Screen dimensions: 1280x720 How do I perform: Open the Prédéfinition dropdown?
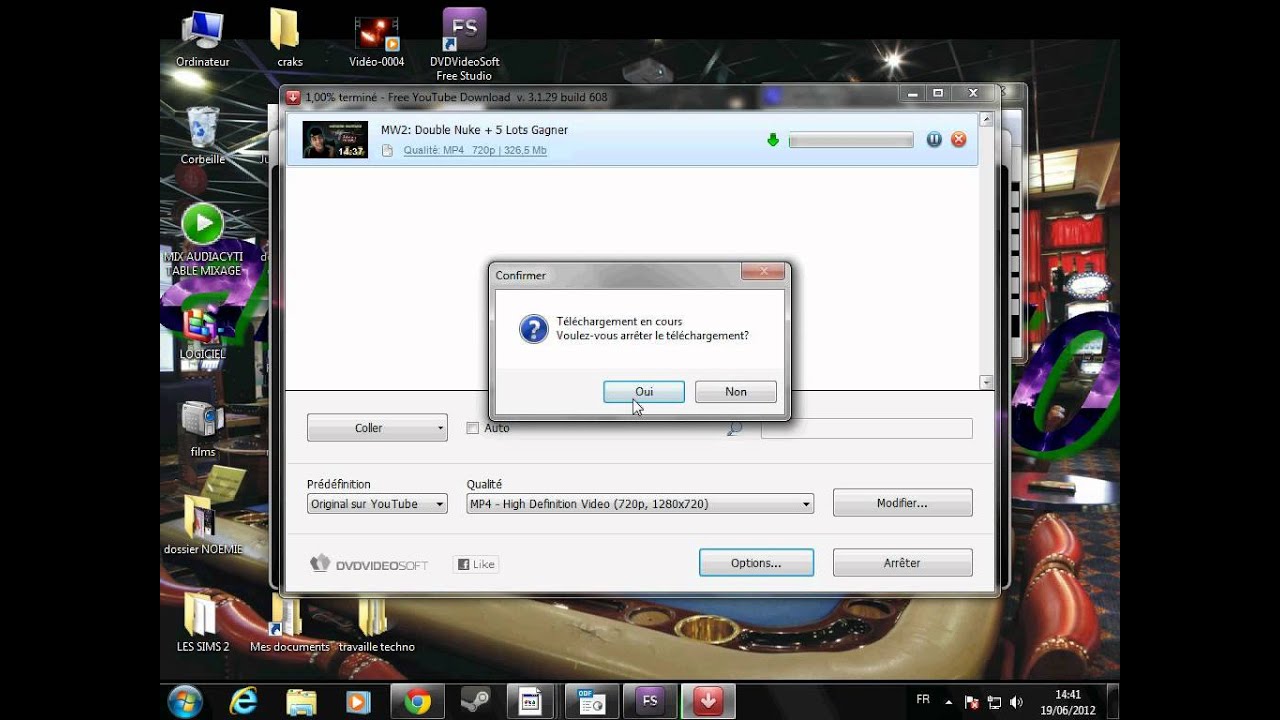pyautogui.click(x=377, y=504)
